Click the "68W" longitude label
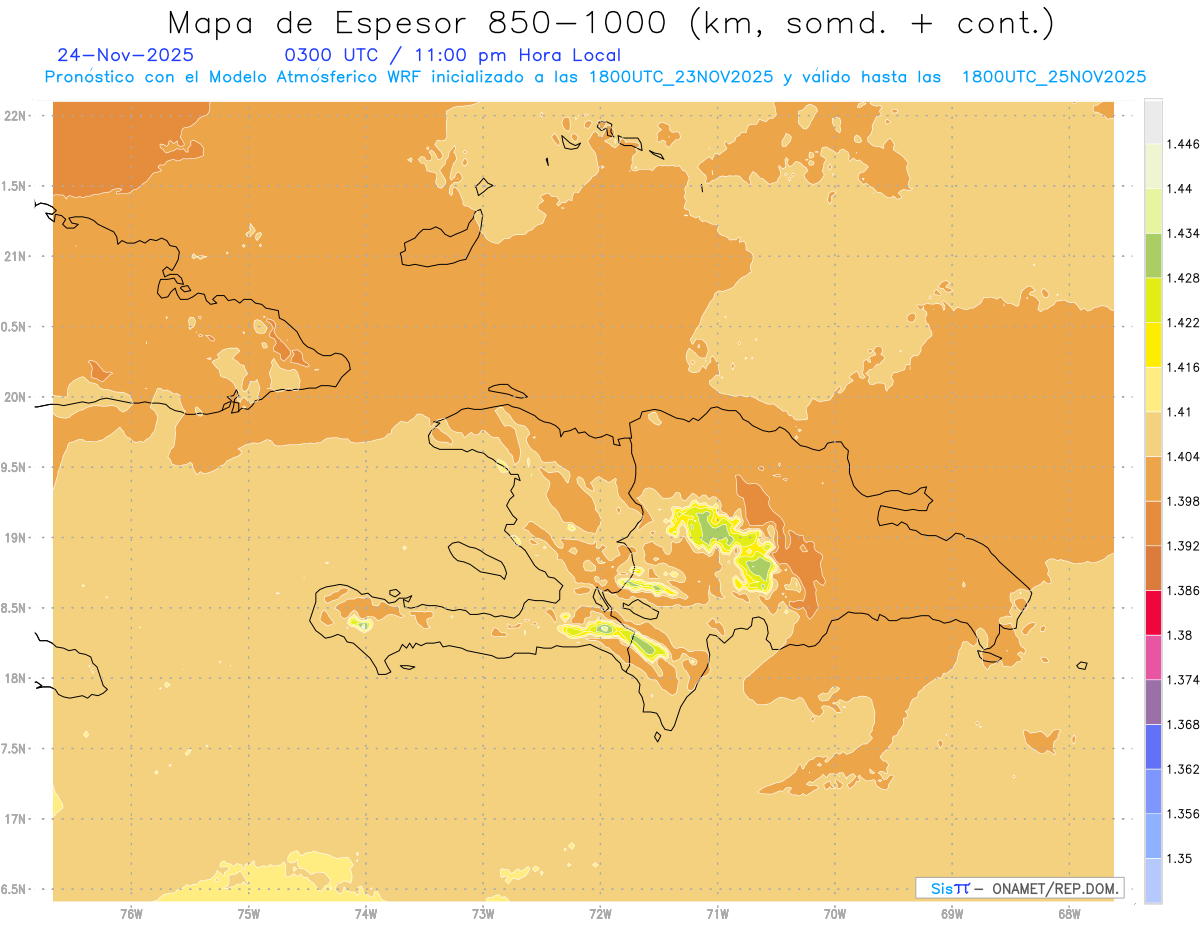Screen dimensions: 1200x927 1069,915
